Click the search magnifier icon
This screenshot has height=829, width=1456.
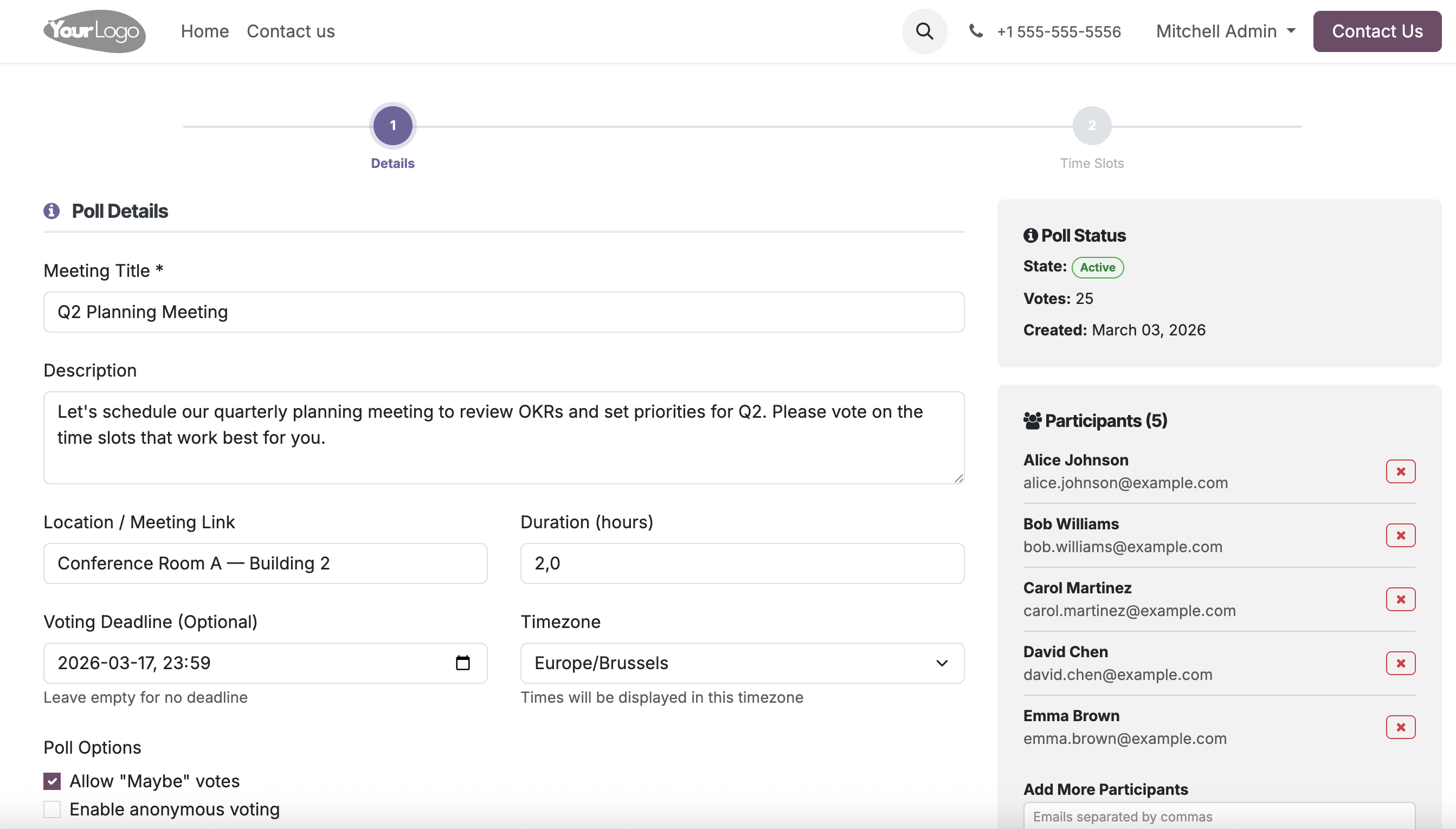(924, 31)
